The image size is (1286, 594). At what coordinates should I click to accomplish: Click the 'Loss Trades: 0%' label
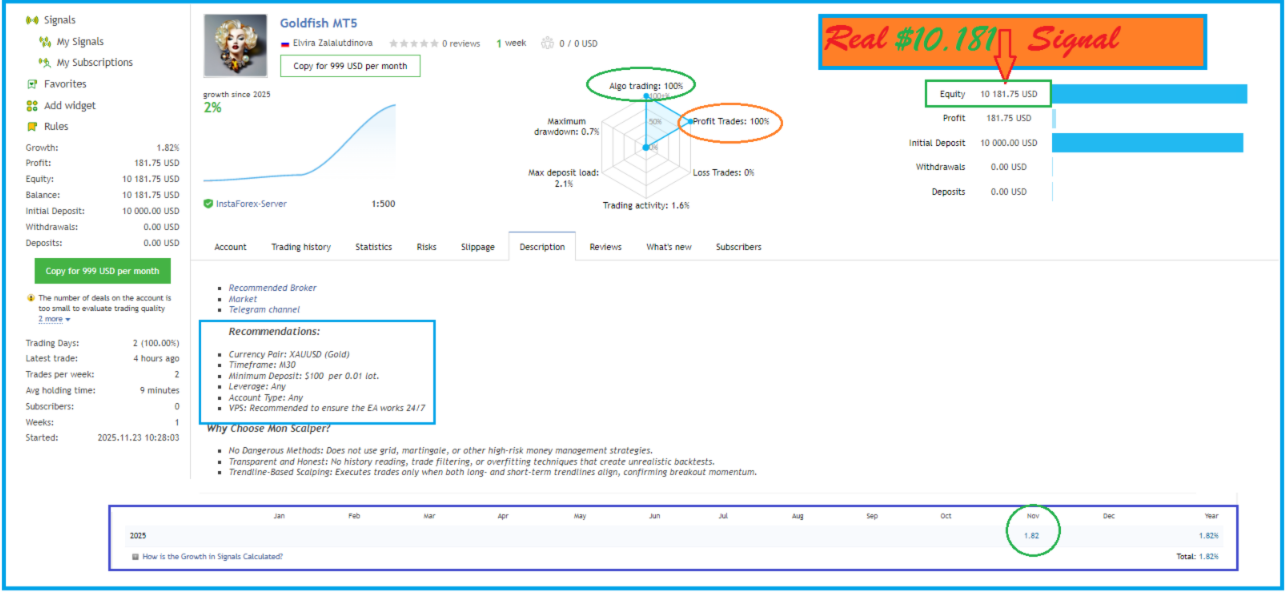pos(723,173)
